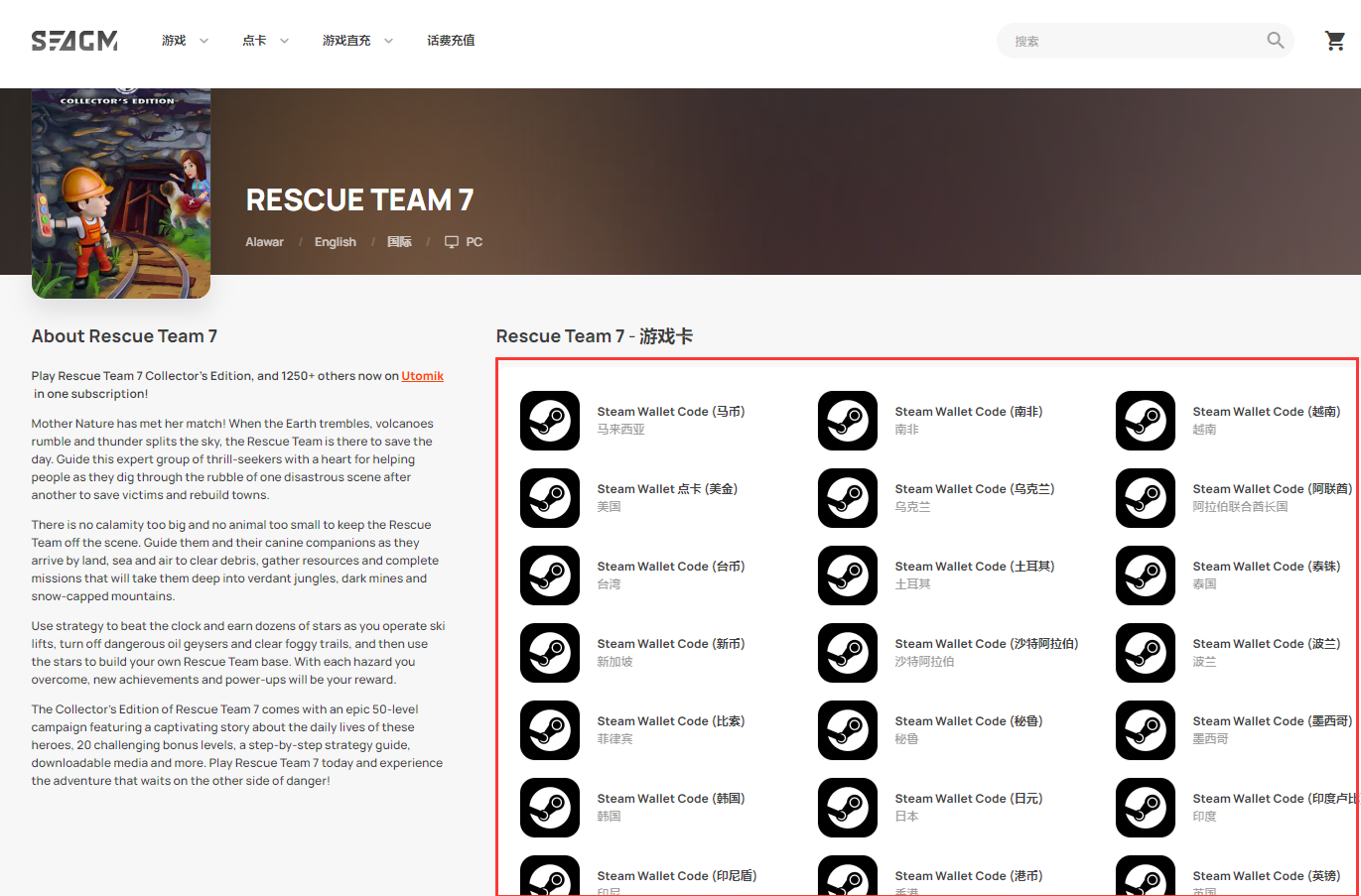Open Steam Wallet Code (新币) link

coord(671,644)
